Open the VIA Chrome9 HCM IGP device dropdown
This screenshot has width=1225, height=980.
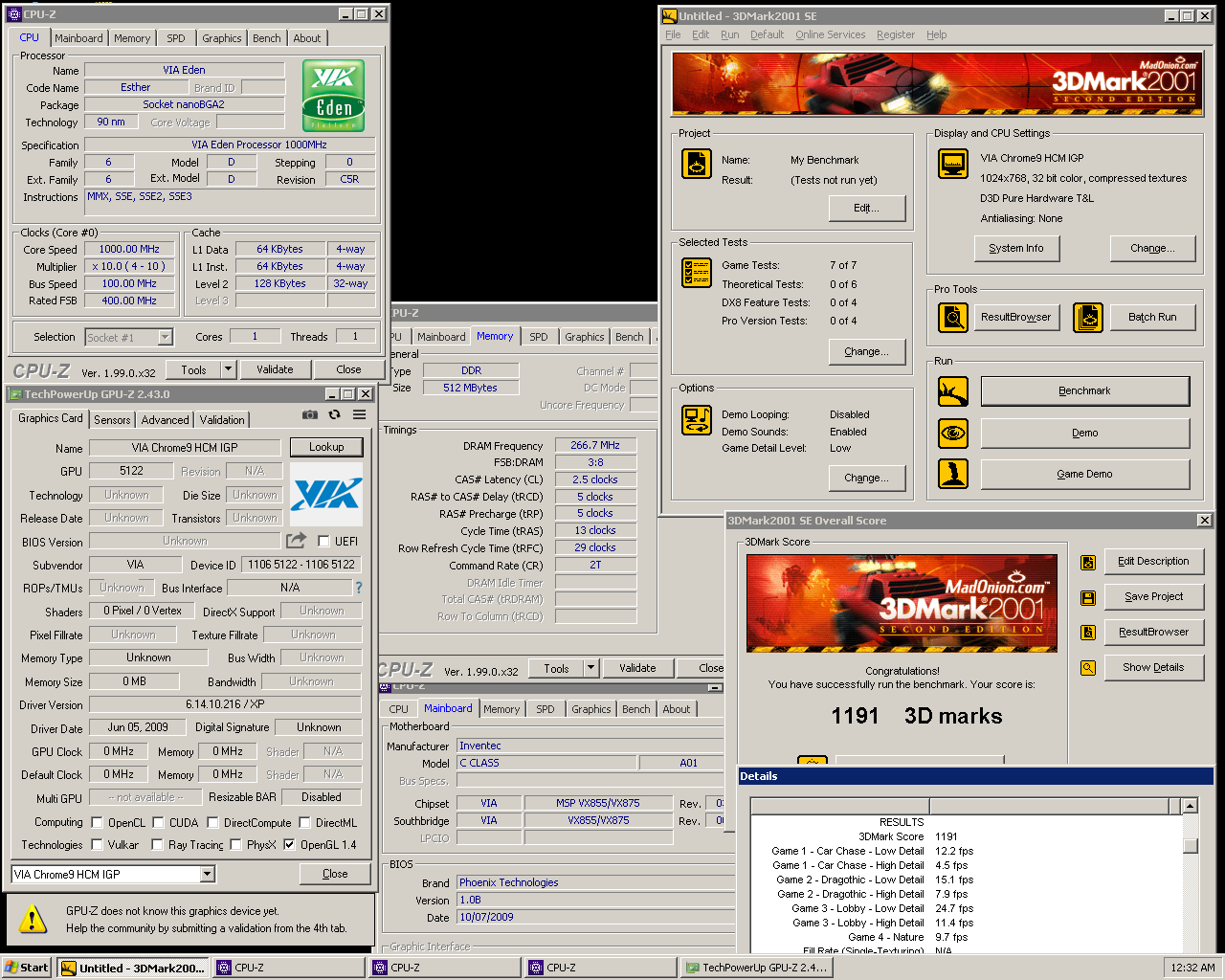tap(208, 874)
